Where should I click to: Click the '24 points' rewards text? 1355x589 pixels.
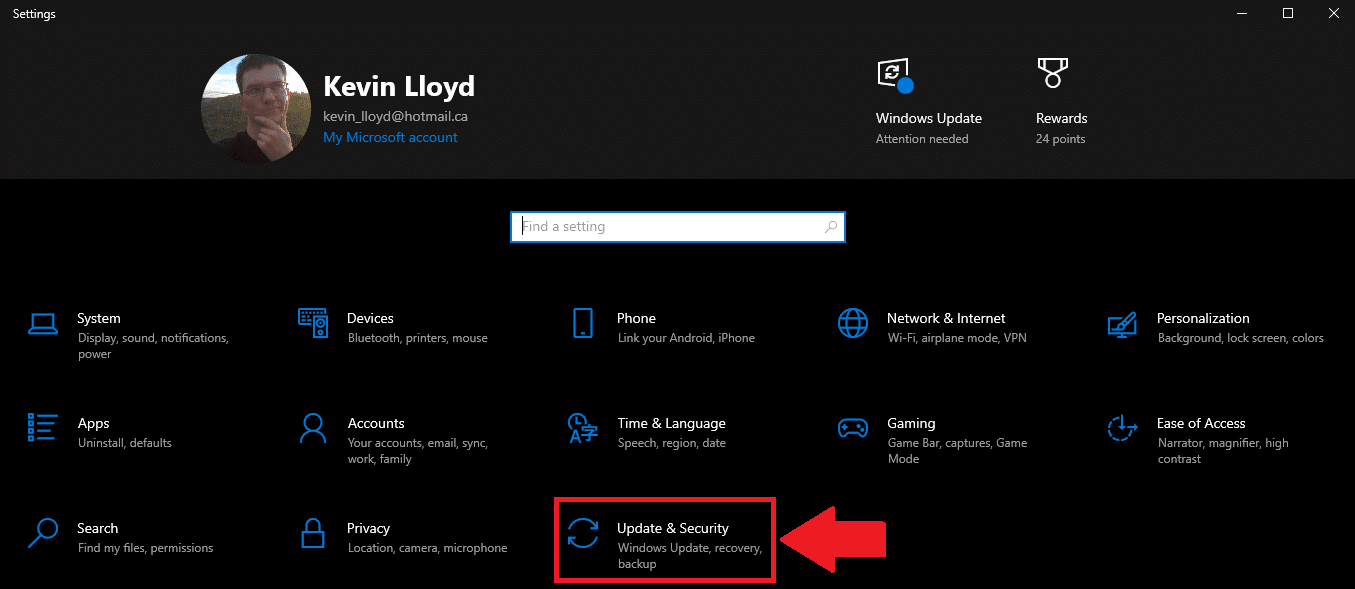coord(1061,139)
